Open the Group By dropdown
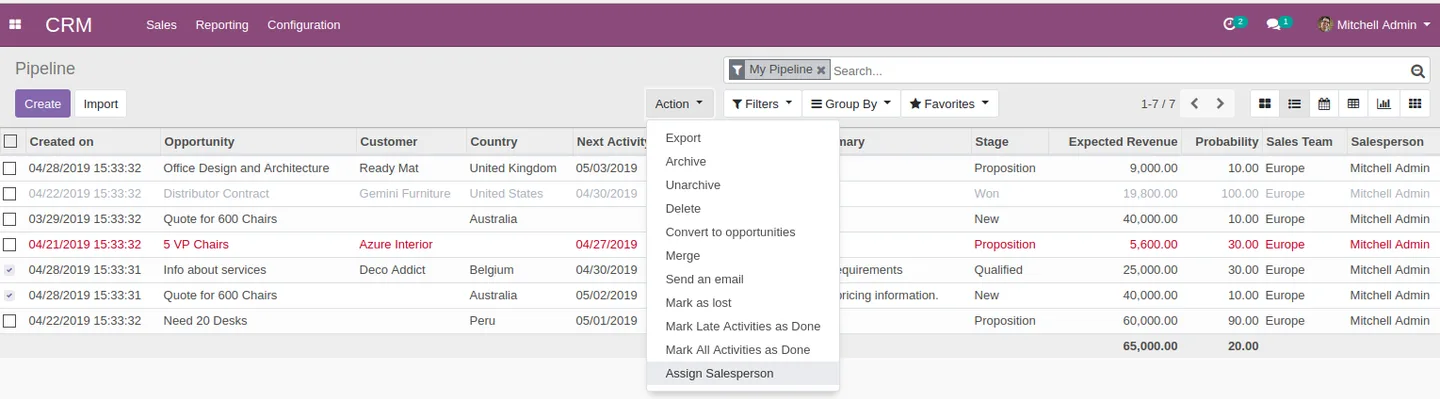Screen dimensions: 1440x399 (851, 104)
